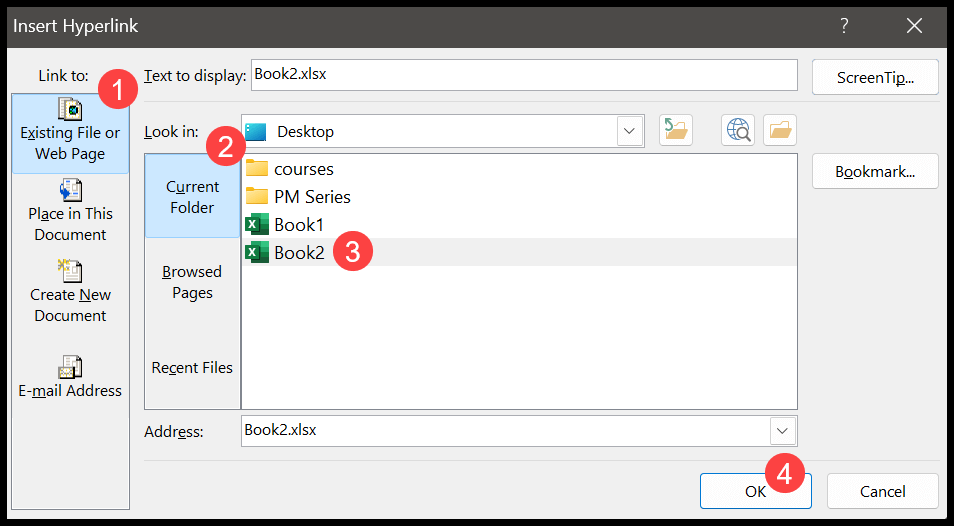Select Existing File or Web Page option
The height and width of the screenshot is (526, 954).
70,133
